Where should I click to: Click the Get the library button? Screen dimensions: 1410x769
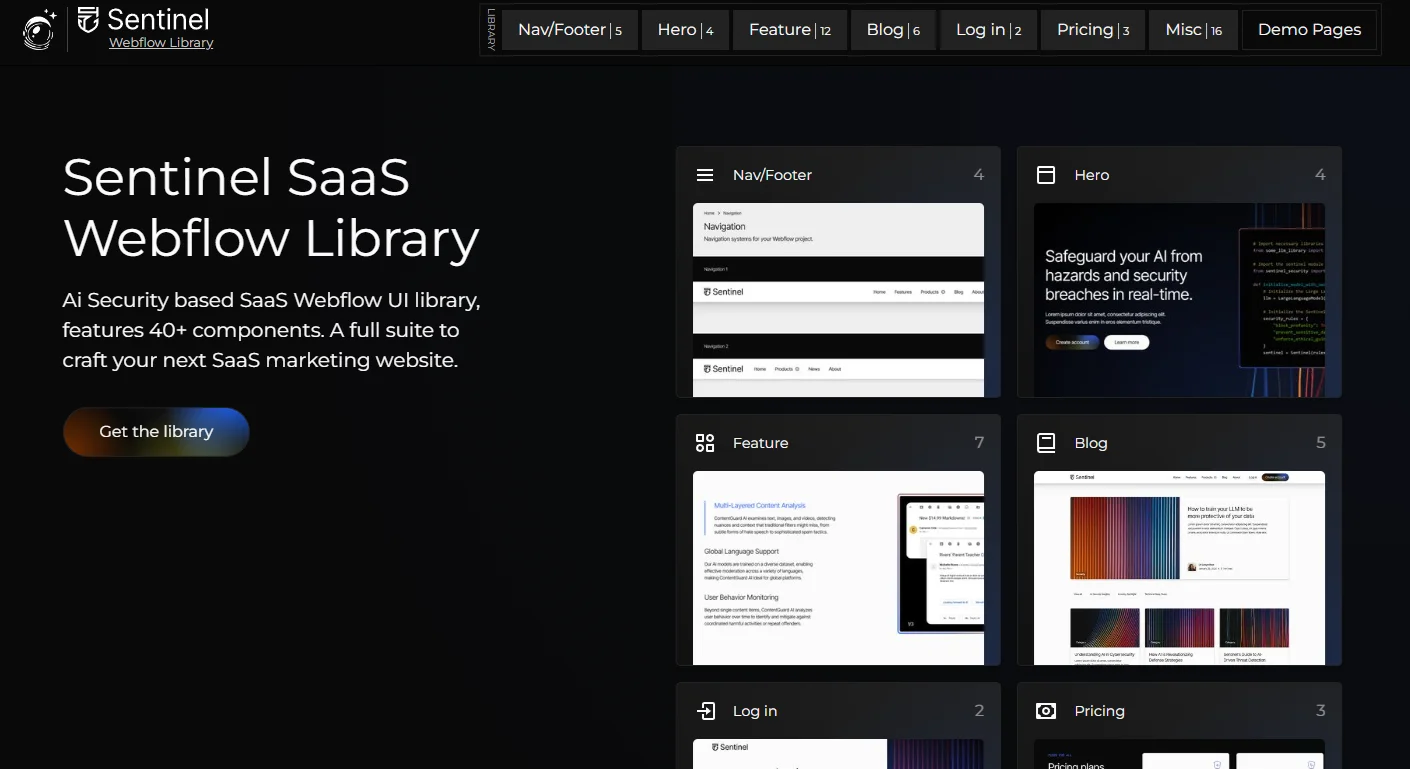click(156, 432)
